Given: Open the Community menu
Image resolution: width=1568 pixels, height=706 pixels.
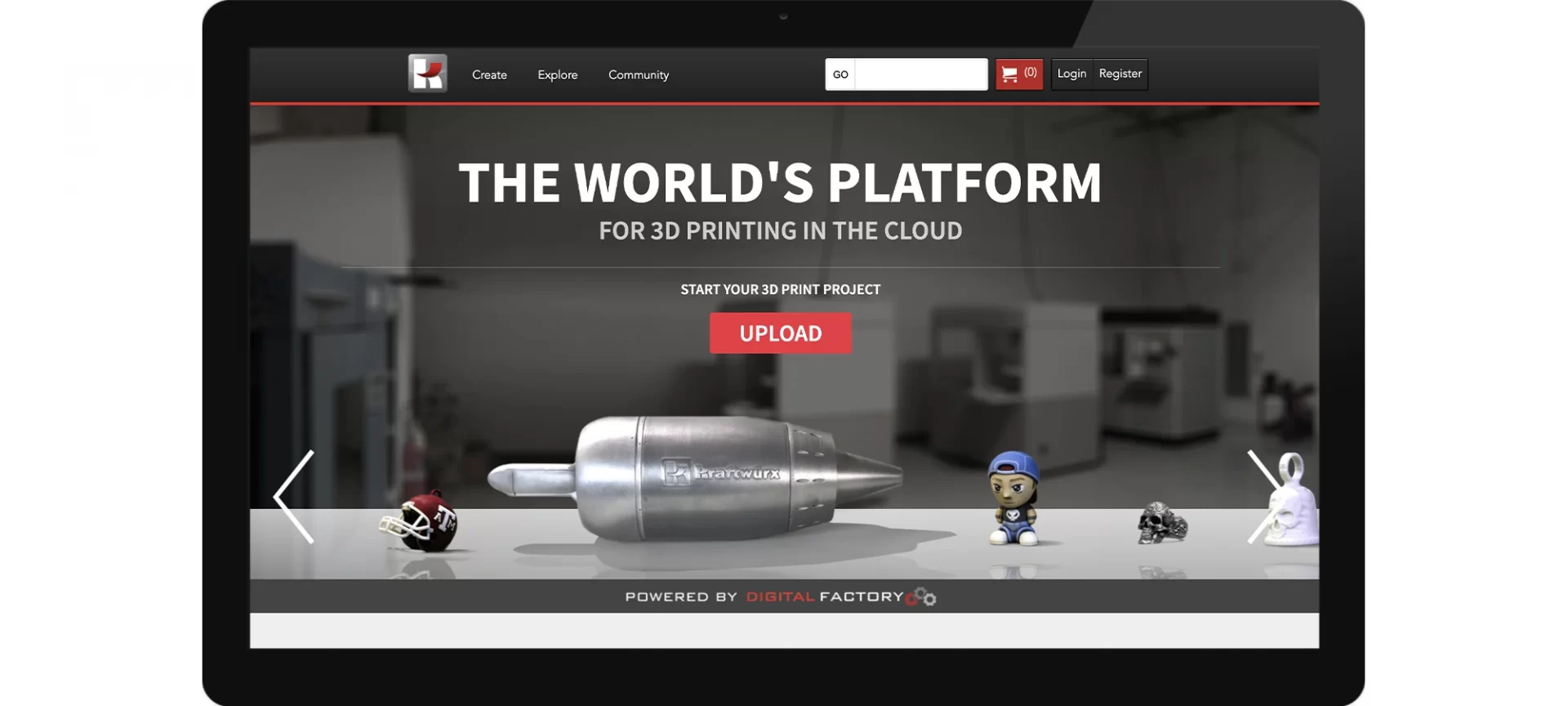Looking at the screenshot, I should coord(639,74).
